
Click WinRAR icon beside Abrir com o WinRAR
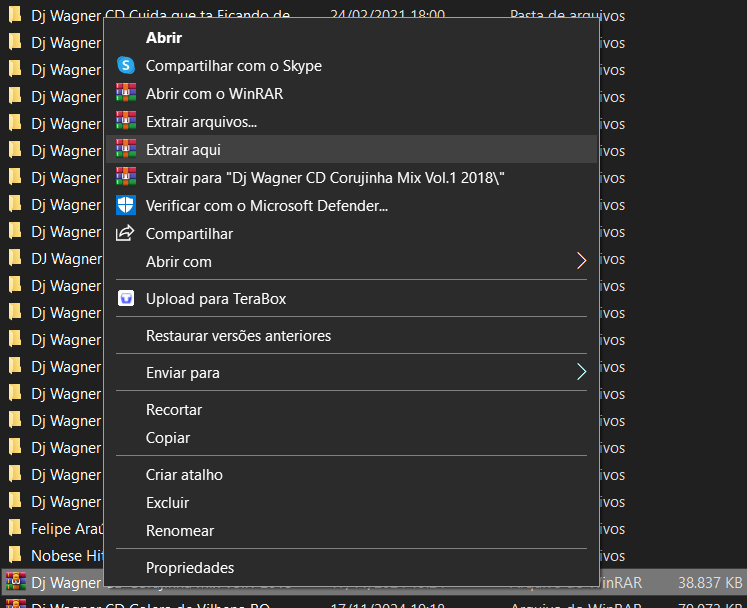(126, 94)
